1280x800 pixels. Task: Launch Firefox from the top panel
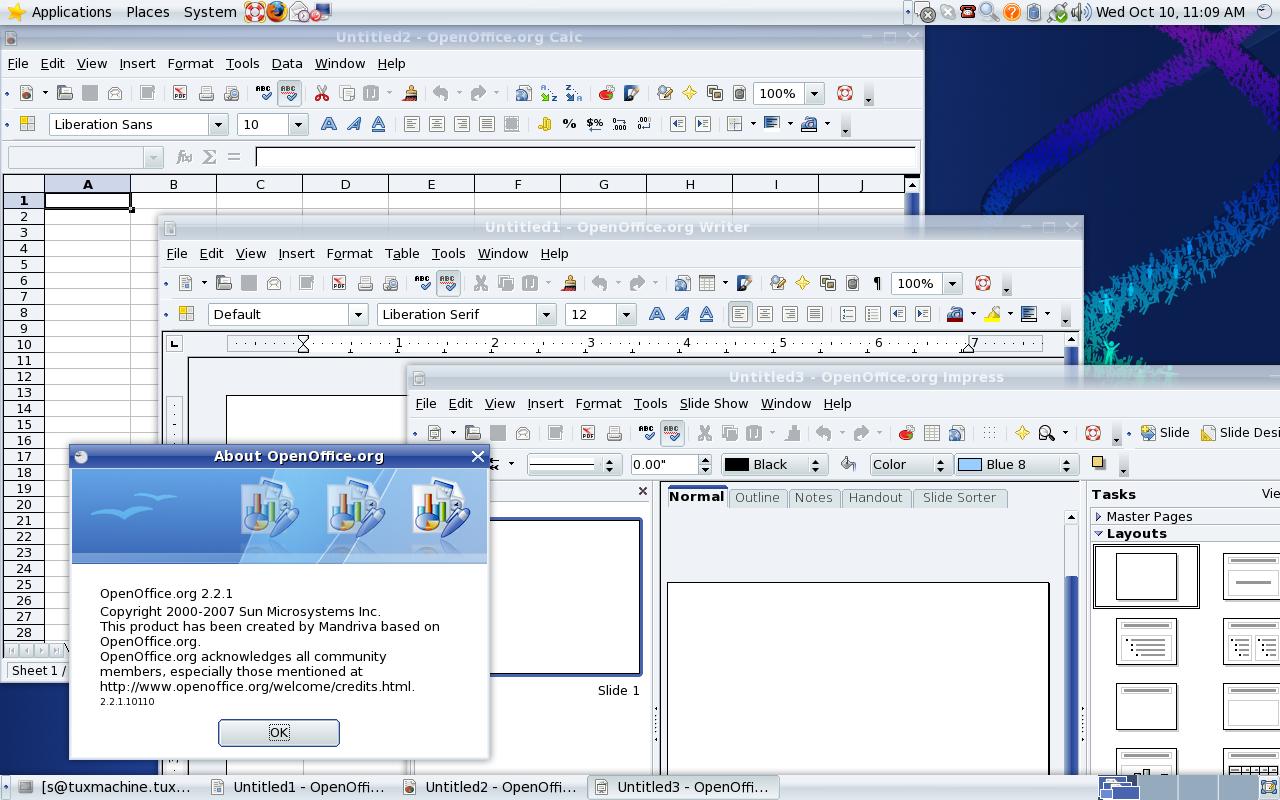(x=276, y=12)
